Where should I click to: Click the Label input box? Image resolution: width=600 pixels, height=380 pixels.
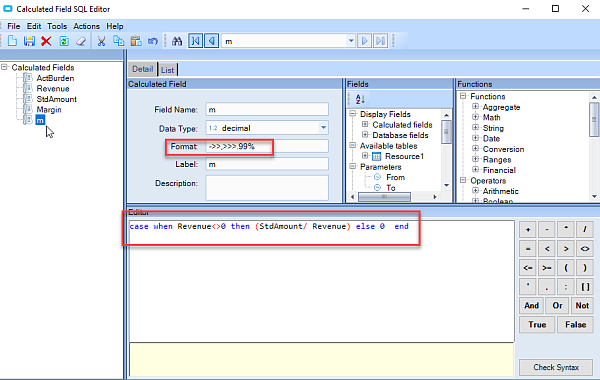[267, 164]
